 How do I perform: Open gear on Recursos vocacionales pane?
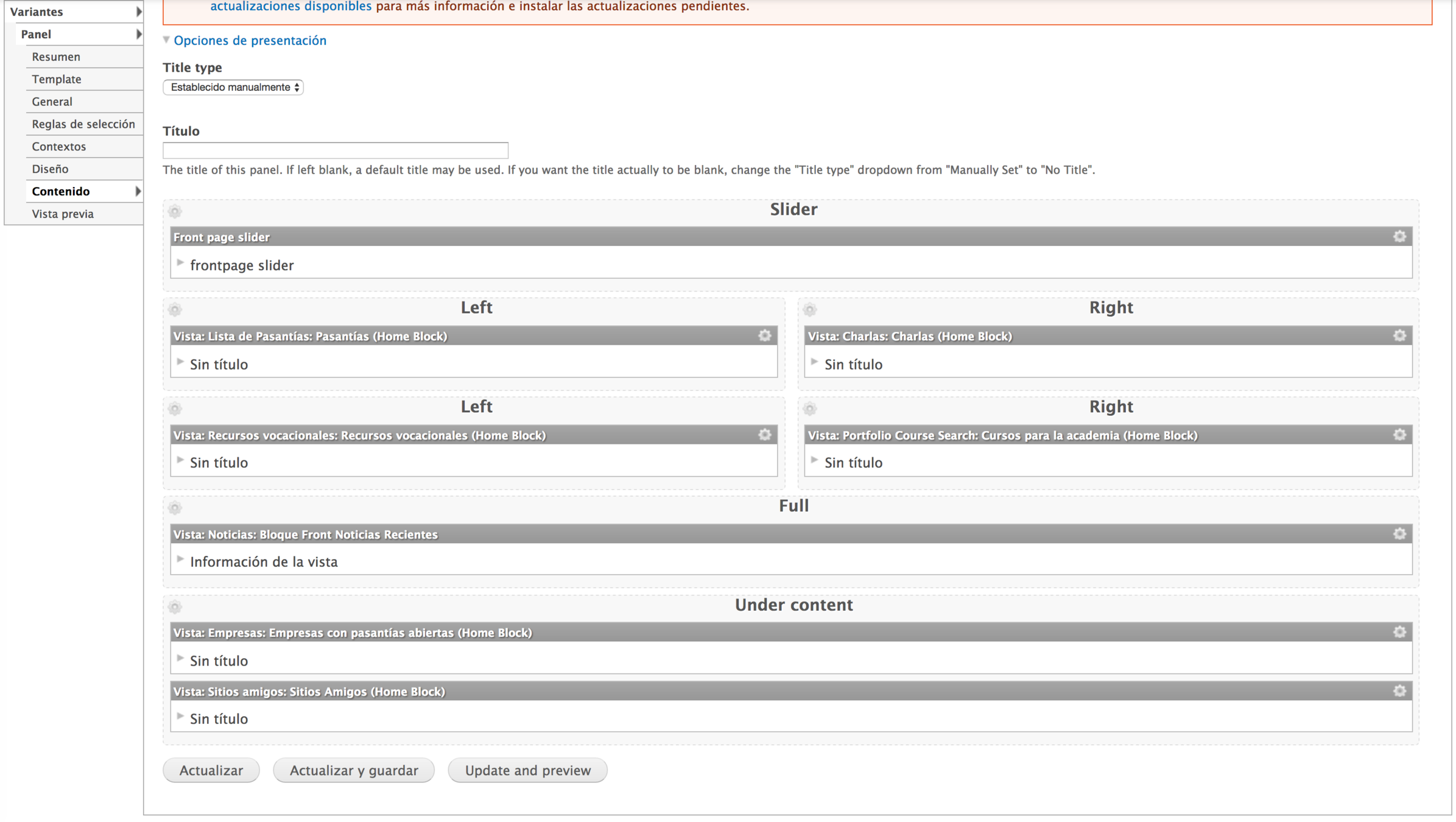coord(765,435)
